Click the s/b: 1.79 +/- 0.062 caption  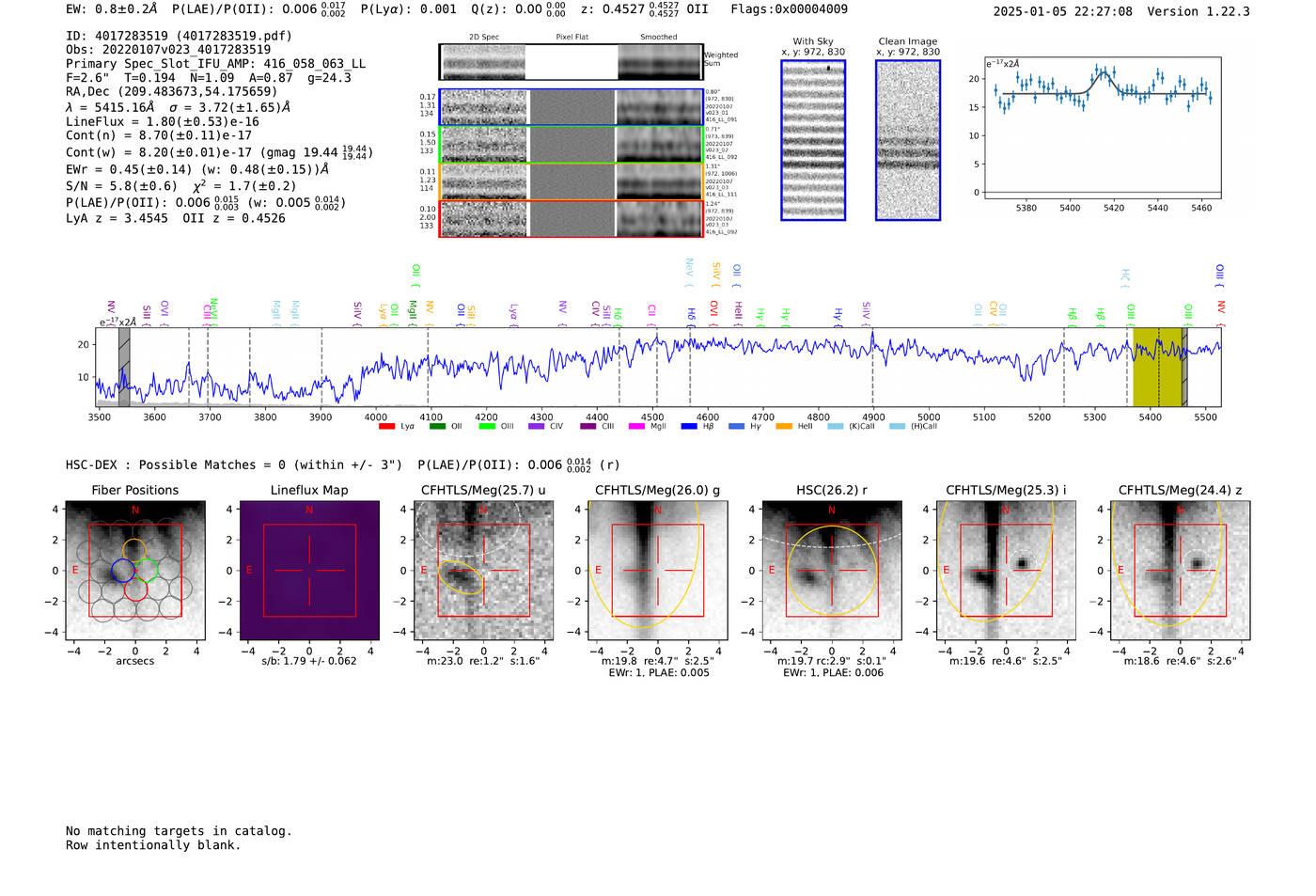[x=309, y=661]
